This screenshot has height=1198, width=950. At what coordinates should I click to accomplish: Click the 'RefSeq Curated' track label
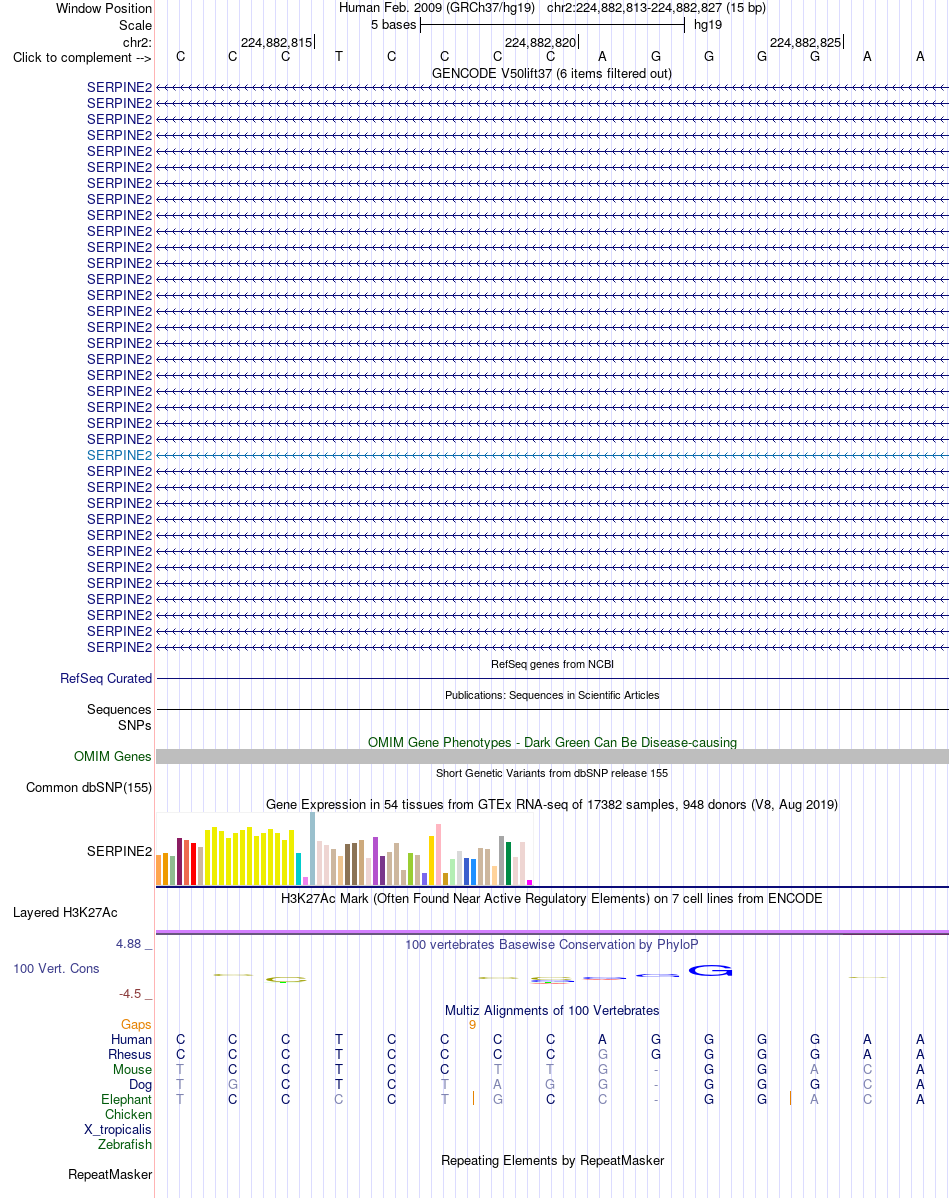tap(106, 678)
